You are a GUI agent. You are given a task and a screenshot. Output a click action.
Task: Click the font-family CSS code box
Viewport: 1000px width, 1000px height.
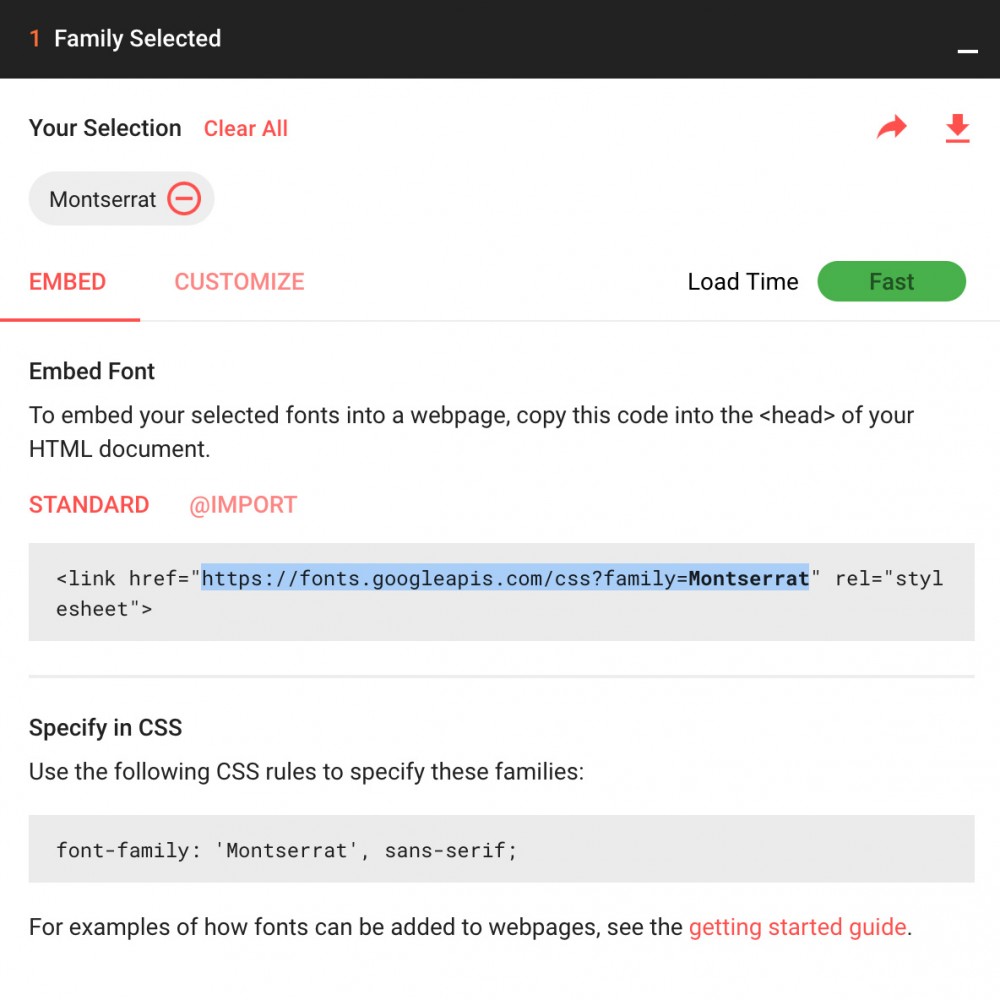(x=501, y=849)
